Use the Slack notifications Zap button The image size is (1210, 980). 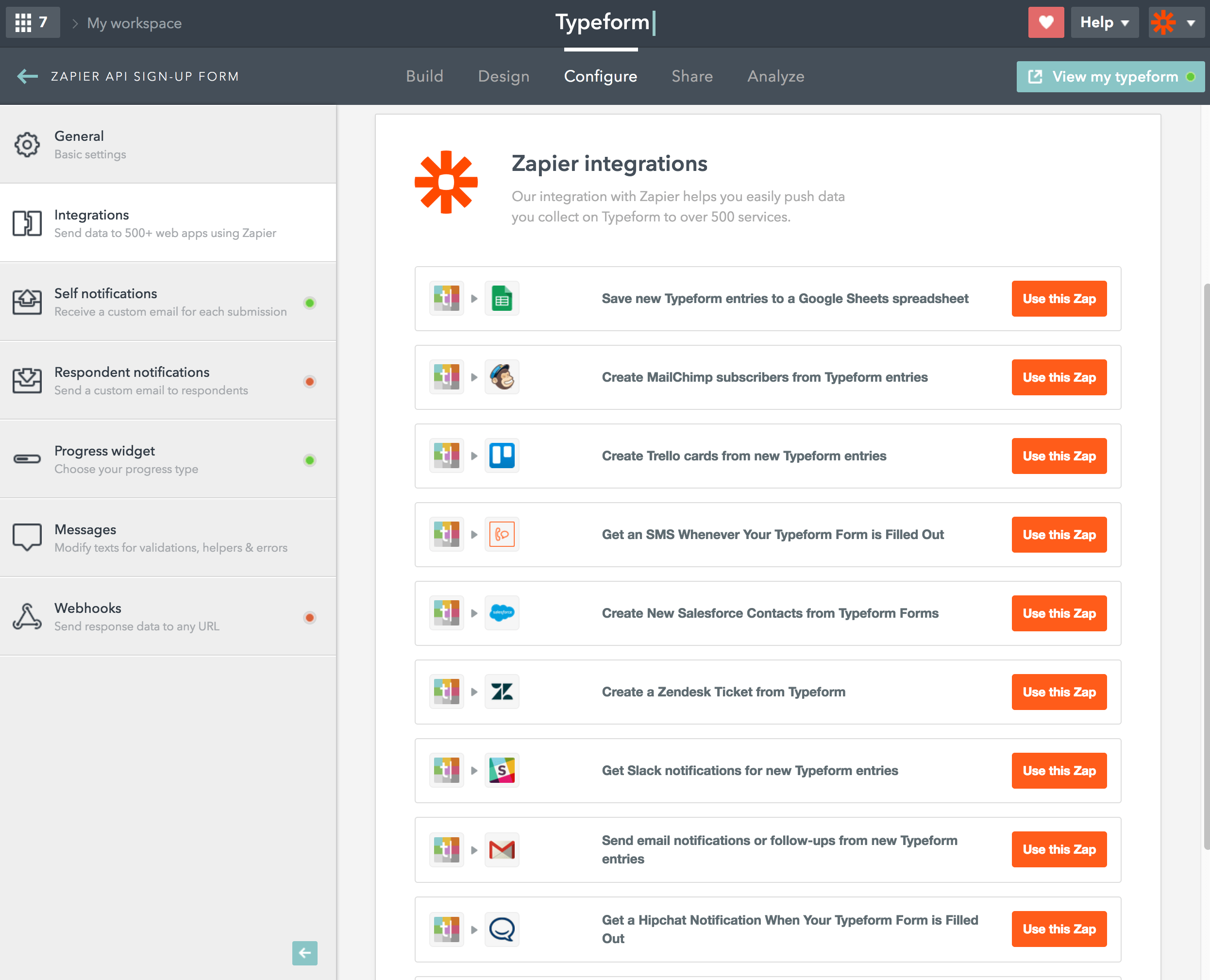[1060, 770]
